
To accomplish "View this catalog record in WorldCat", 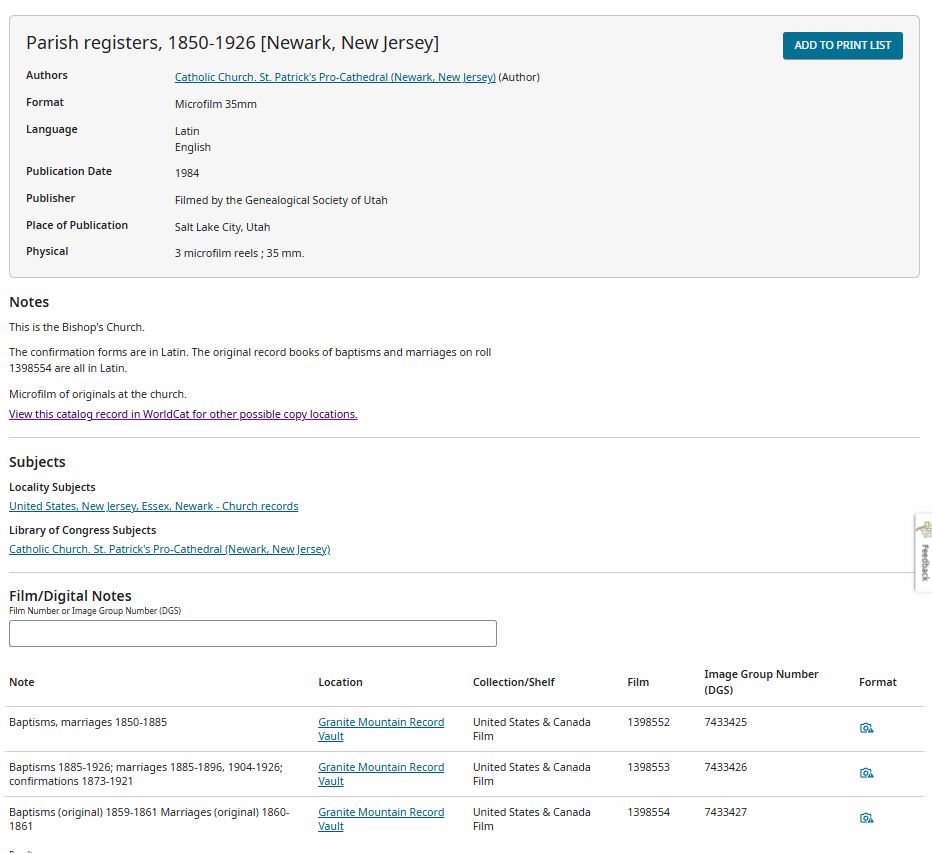I will (x=183, y=414).
